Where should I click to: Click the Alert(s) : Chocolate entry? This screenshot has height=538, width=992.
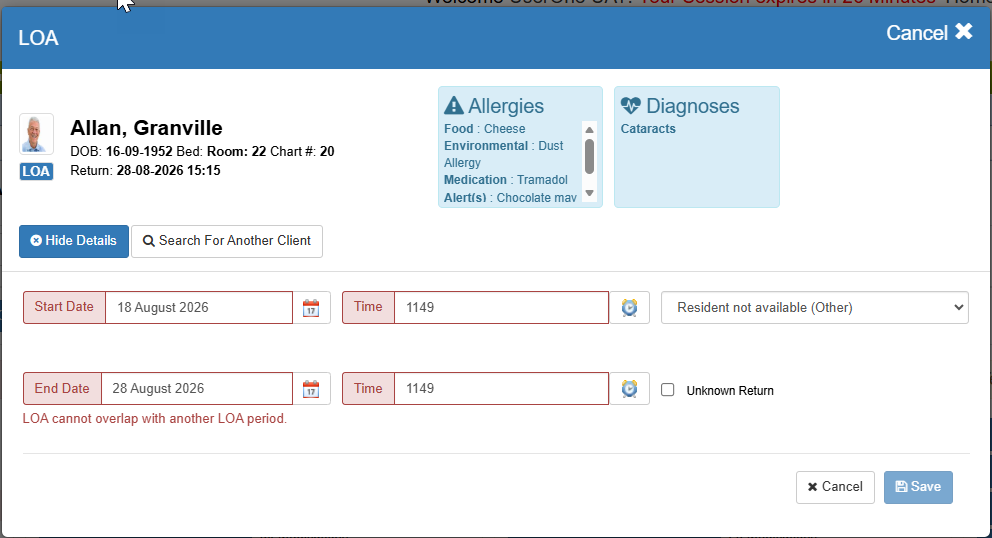pyautogui.click(x=510, y=197)
